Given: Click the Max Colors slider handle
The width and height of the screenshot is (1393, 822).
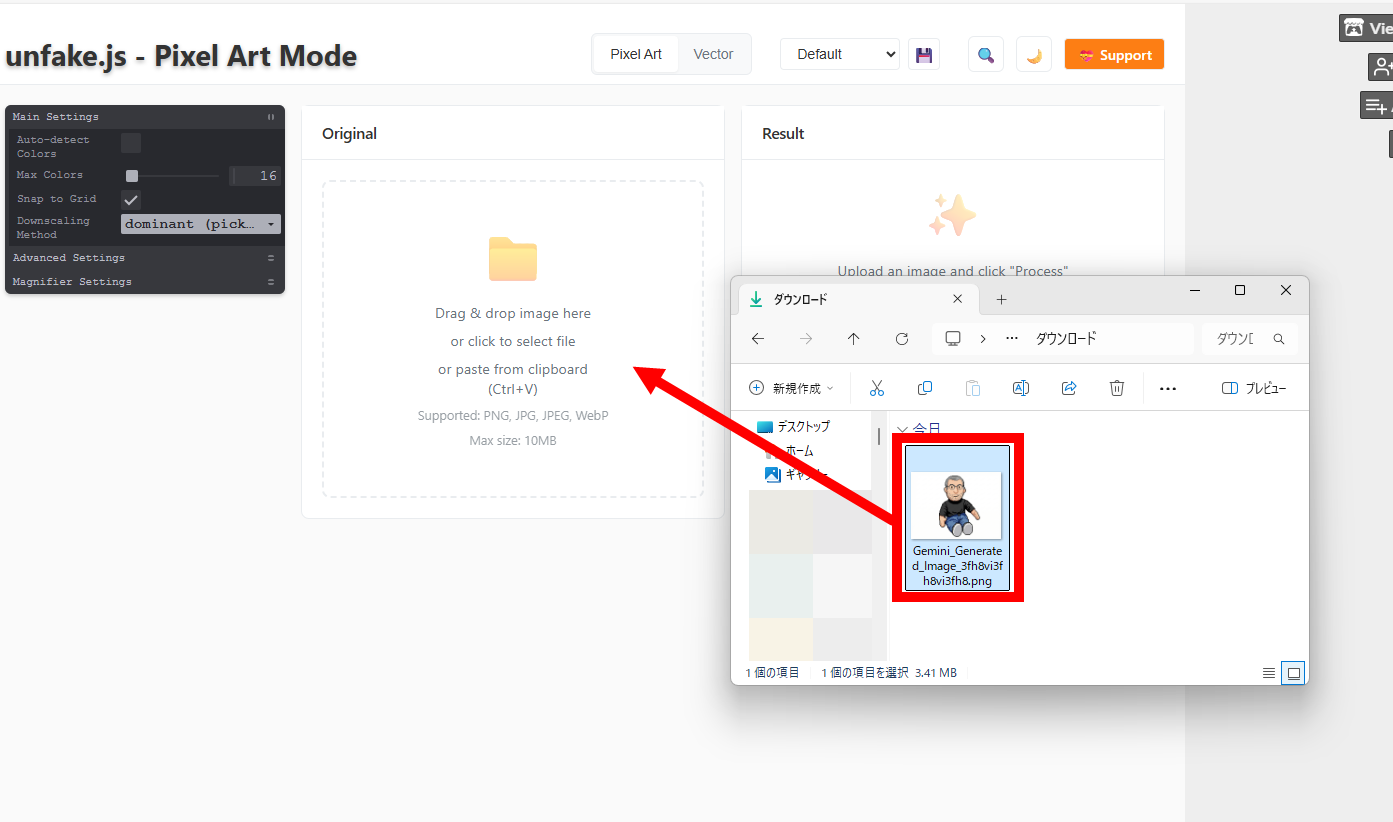Looking at the screenshot, I should coord(131,176).
